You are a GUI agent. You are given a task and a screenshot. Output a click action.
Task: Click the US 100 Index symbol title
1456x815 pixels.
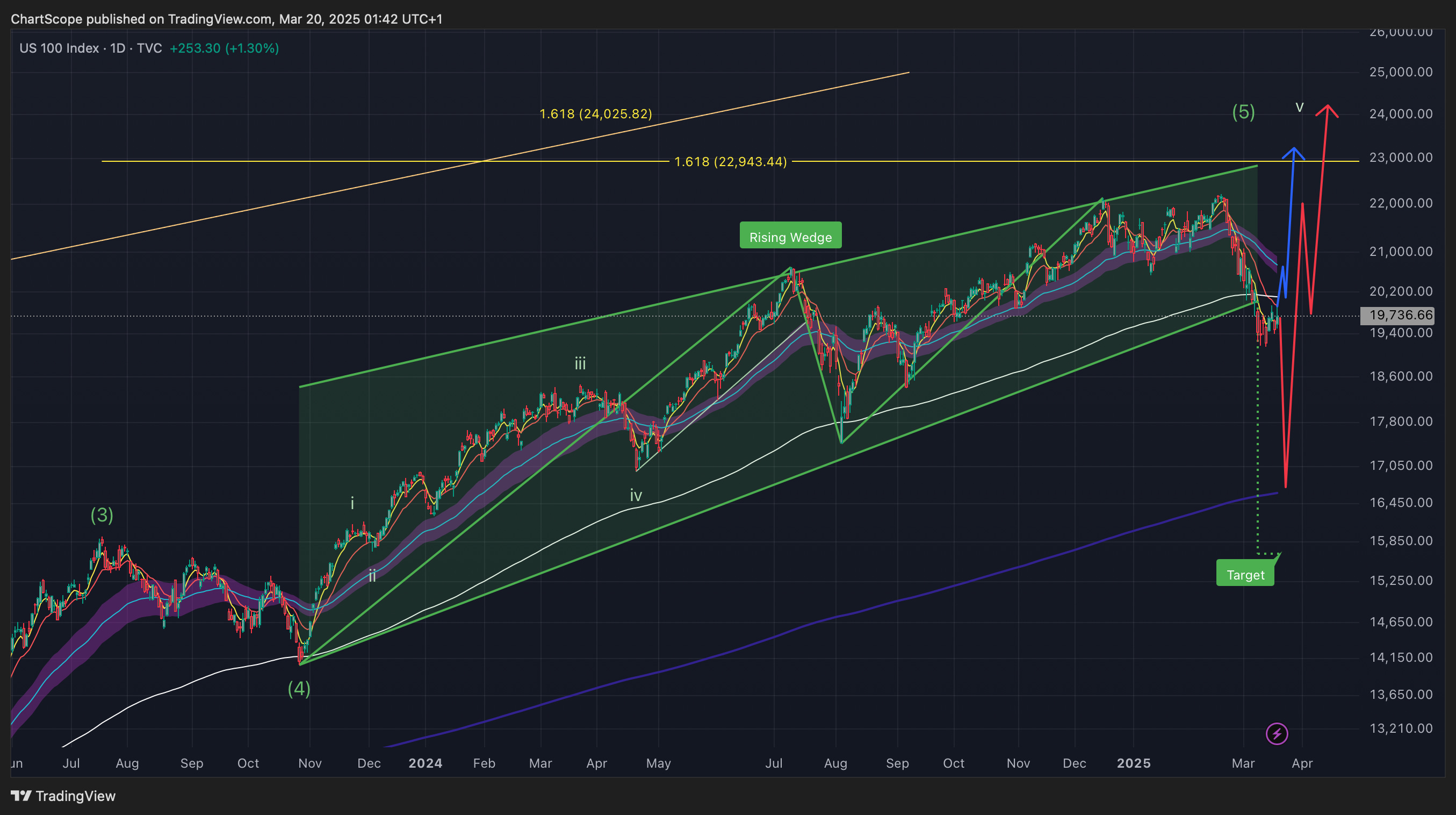point(59,48)
